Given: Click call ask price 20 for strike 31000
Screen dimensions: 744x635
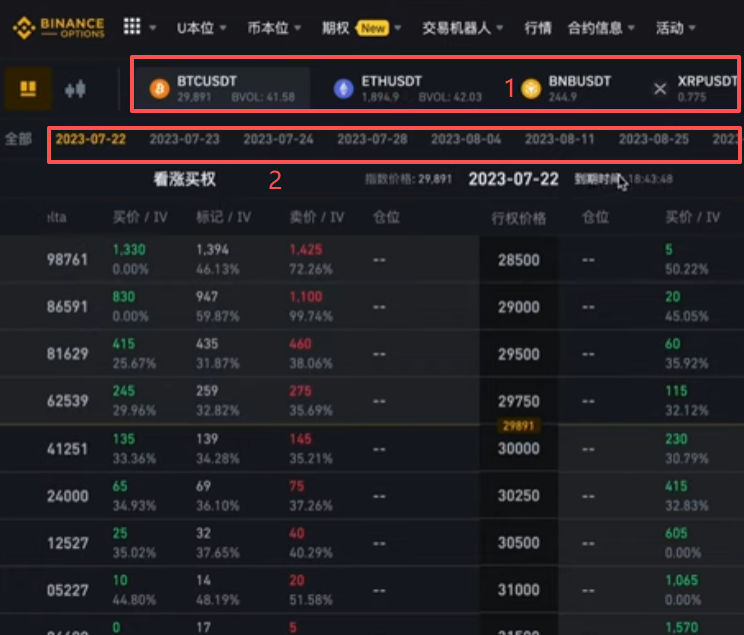Looking at the screenshot, I should coord(297,580).
